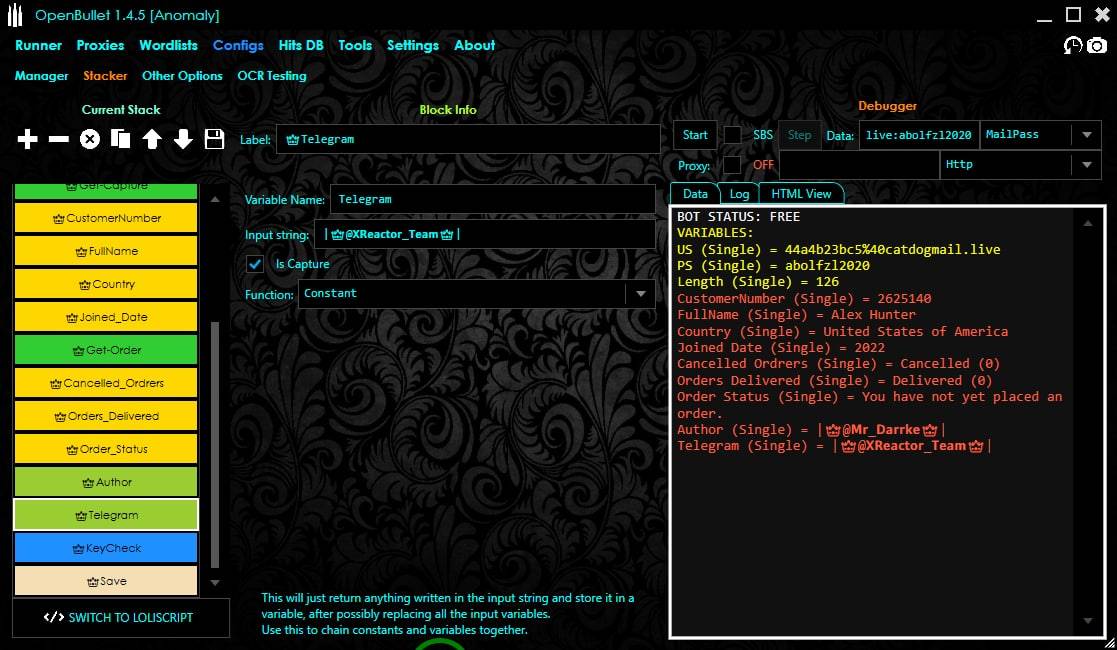Toggle the Proxy OFF checkbox
Screen dimensions: 1117x650
pyautogui.click(x=732, y=165)
